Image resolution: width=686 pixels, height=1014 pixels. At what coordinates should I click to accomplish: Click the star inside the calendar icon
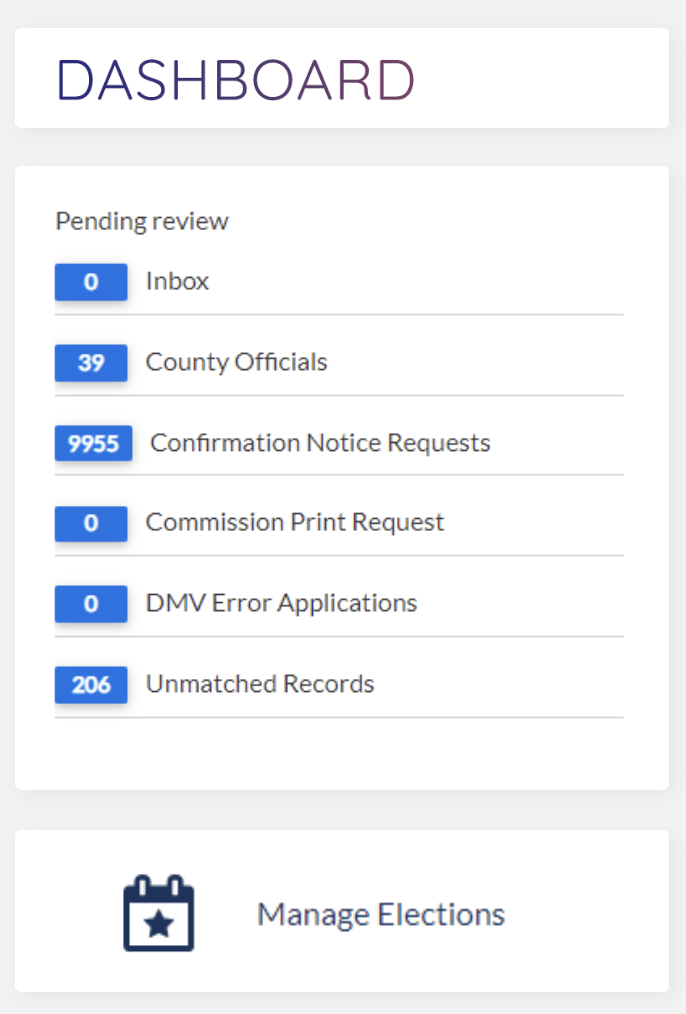coord(159,925)
